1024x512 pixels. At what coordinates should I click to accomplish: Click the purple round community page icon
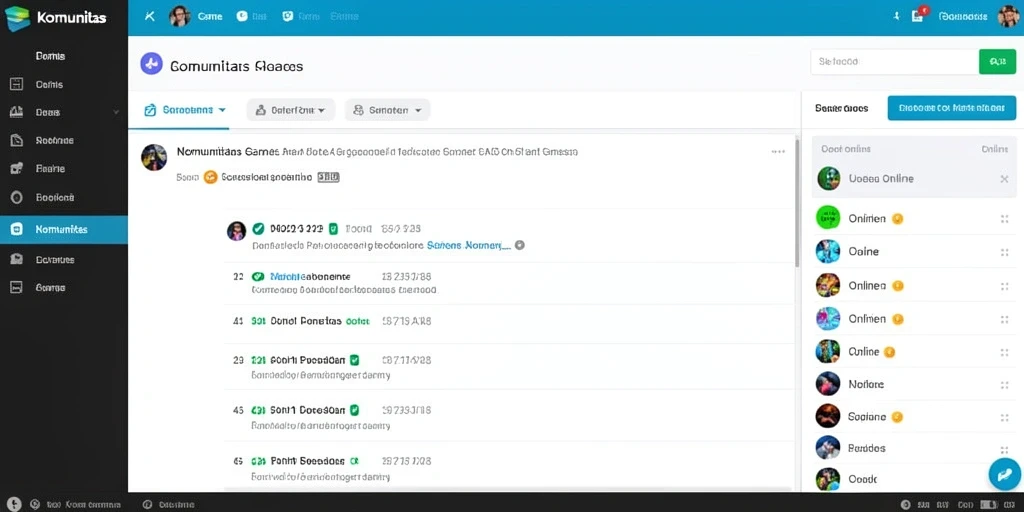tap(151, 63)
